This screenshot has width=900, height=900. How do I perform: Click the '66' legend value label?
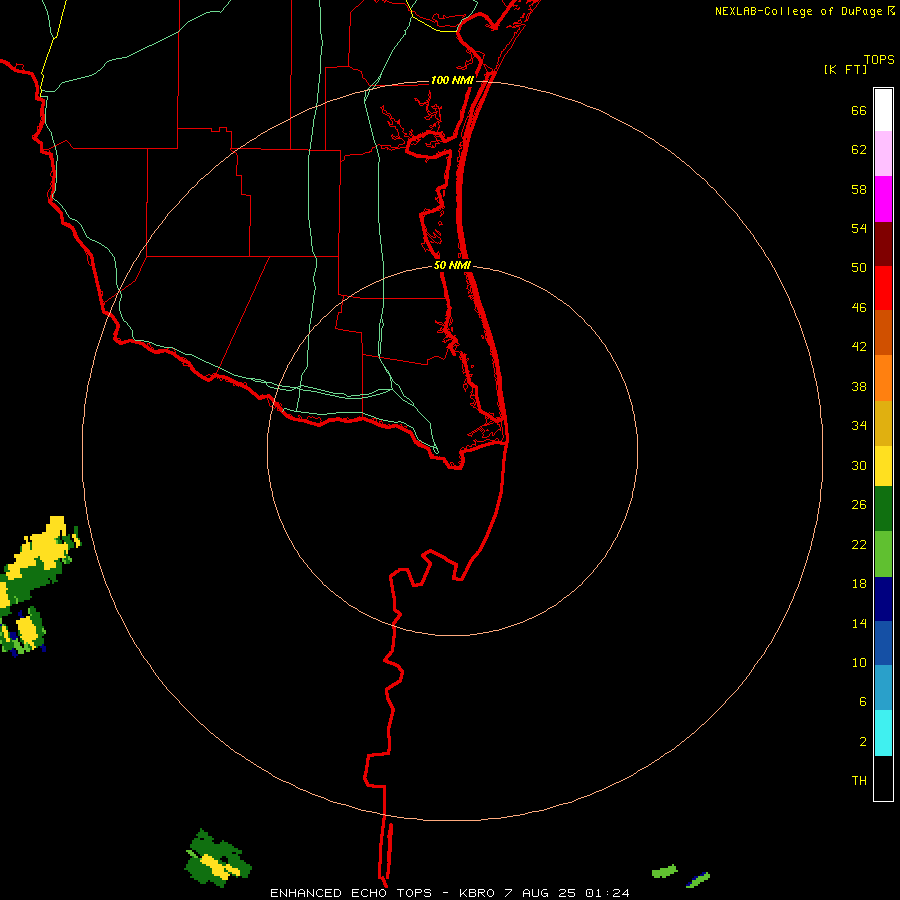pos(859,111)
